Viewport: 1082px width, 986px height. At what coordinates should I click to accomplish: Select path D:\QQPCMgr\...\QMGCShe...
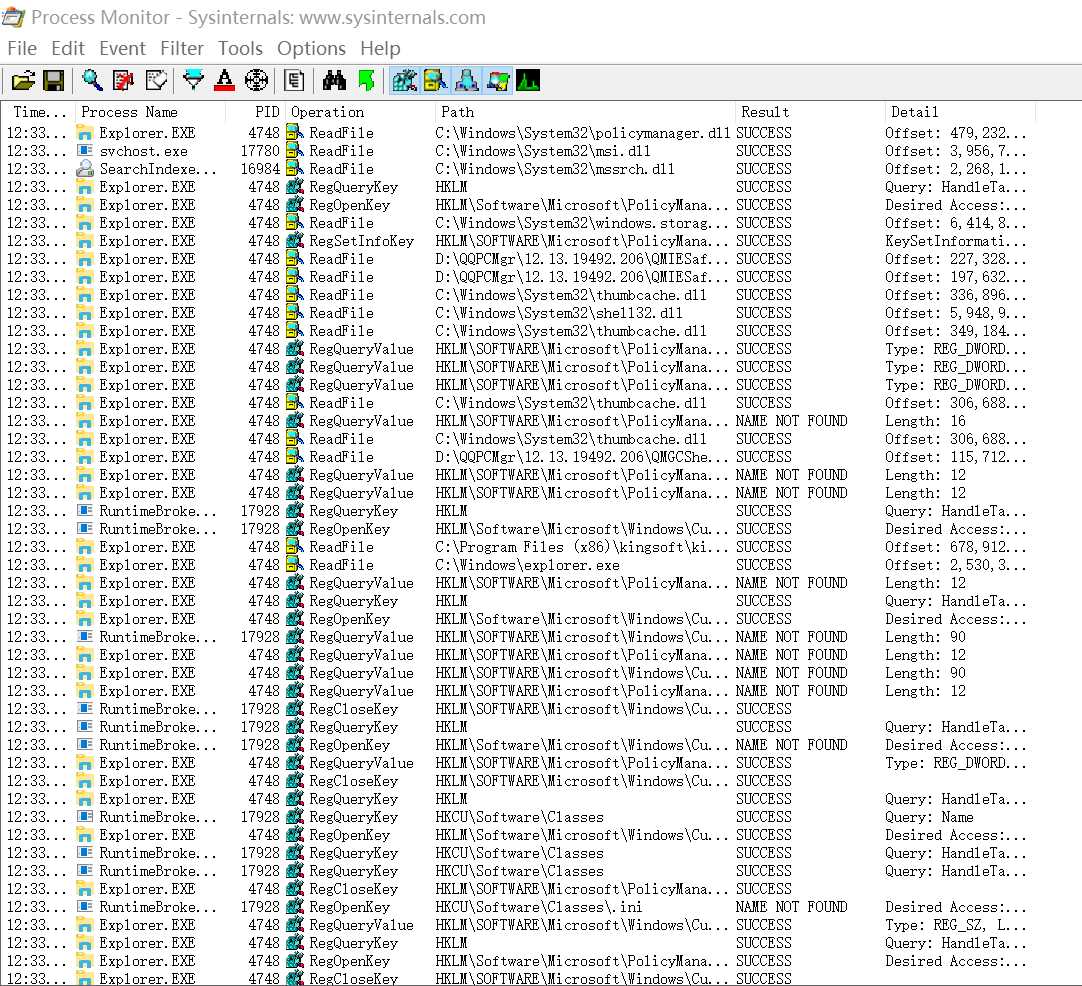coord(582,457)
